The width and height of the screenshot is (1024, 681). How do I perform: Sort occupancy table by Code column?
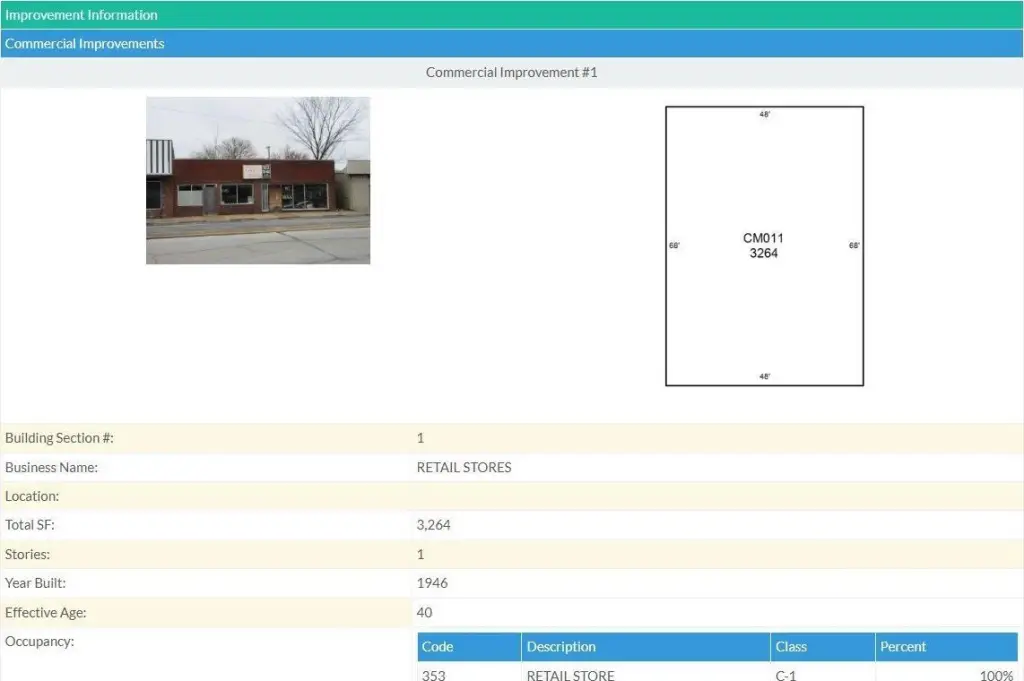pos(438,647)
